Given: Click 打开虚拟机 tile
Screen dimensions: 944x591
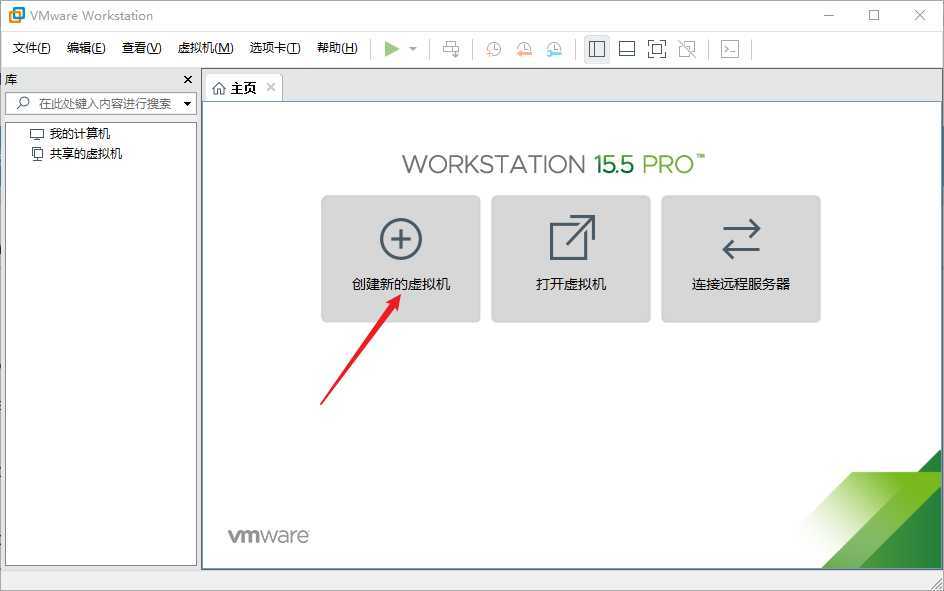Looking at the screenshot, I should tap(571, 259).
